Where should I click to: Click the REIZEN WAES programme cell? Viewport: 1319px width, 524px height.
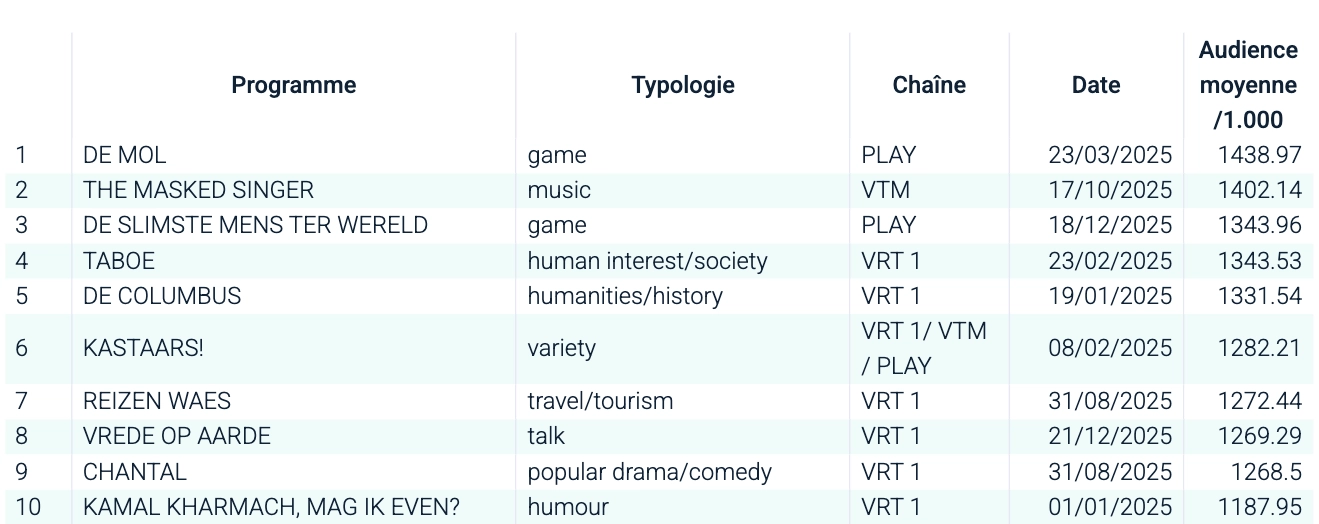pos(157,401)
